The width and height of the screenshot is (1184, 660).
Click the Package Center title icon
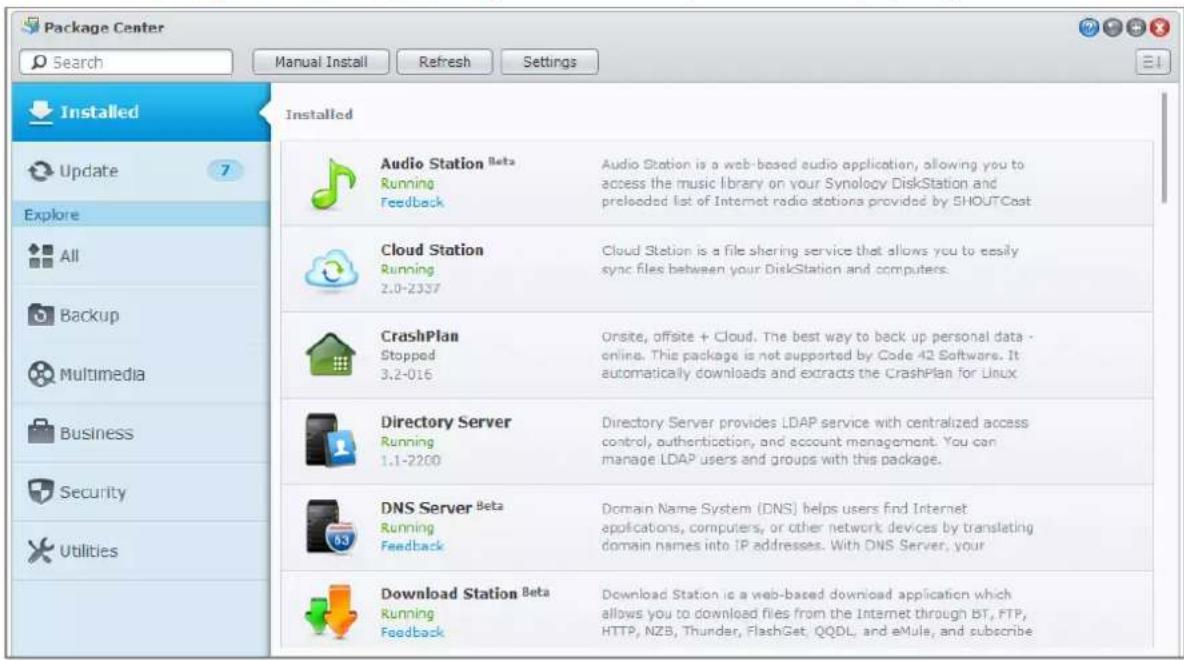[x=30, y=26]
